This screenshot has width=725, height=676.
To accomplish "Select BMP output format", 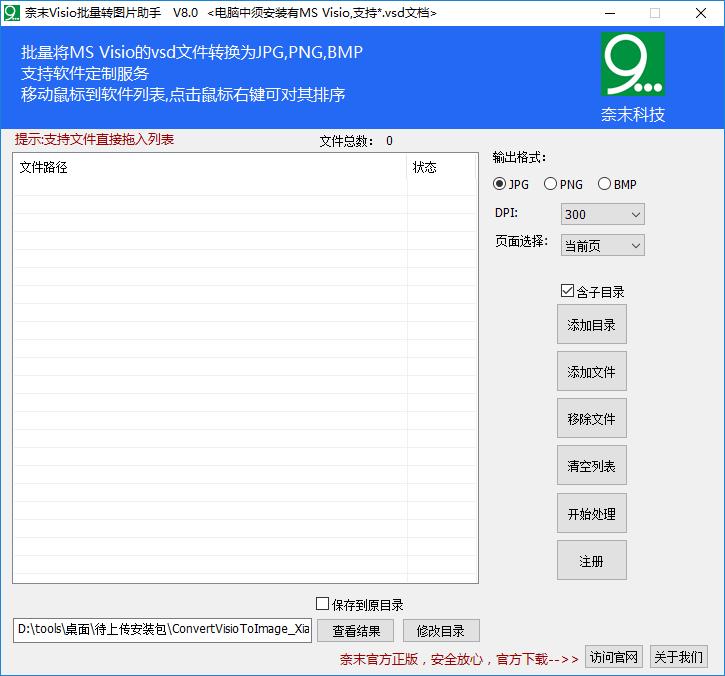I will 604,184.
